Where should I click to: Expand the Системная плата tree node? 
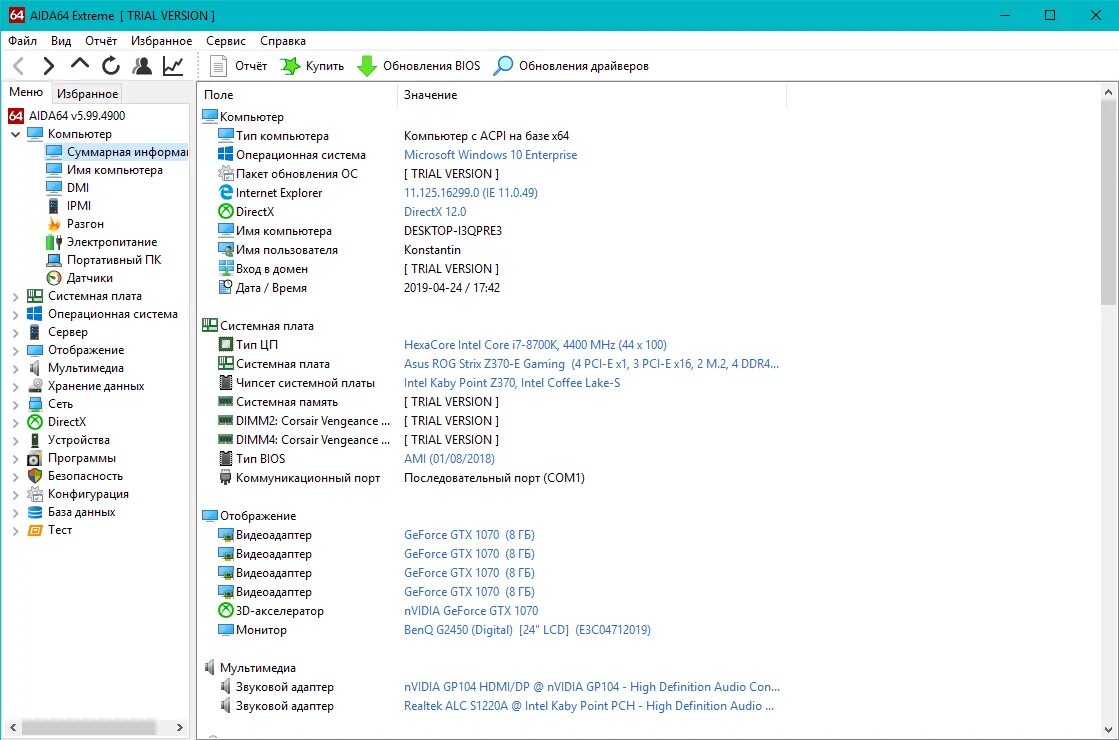[15, 296]
